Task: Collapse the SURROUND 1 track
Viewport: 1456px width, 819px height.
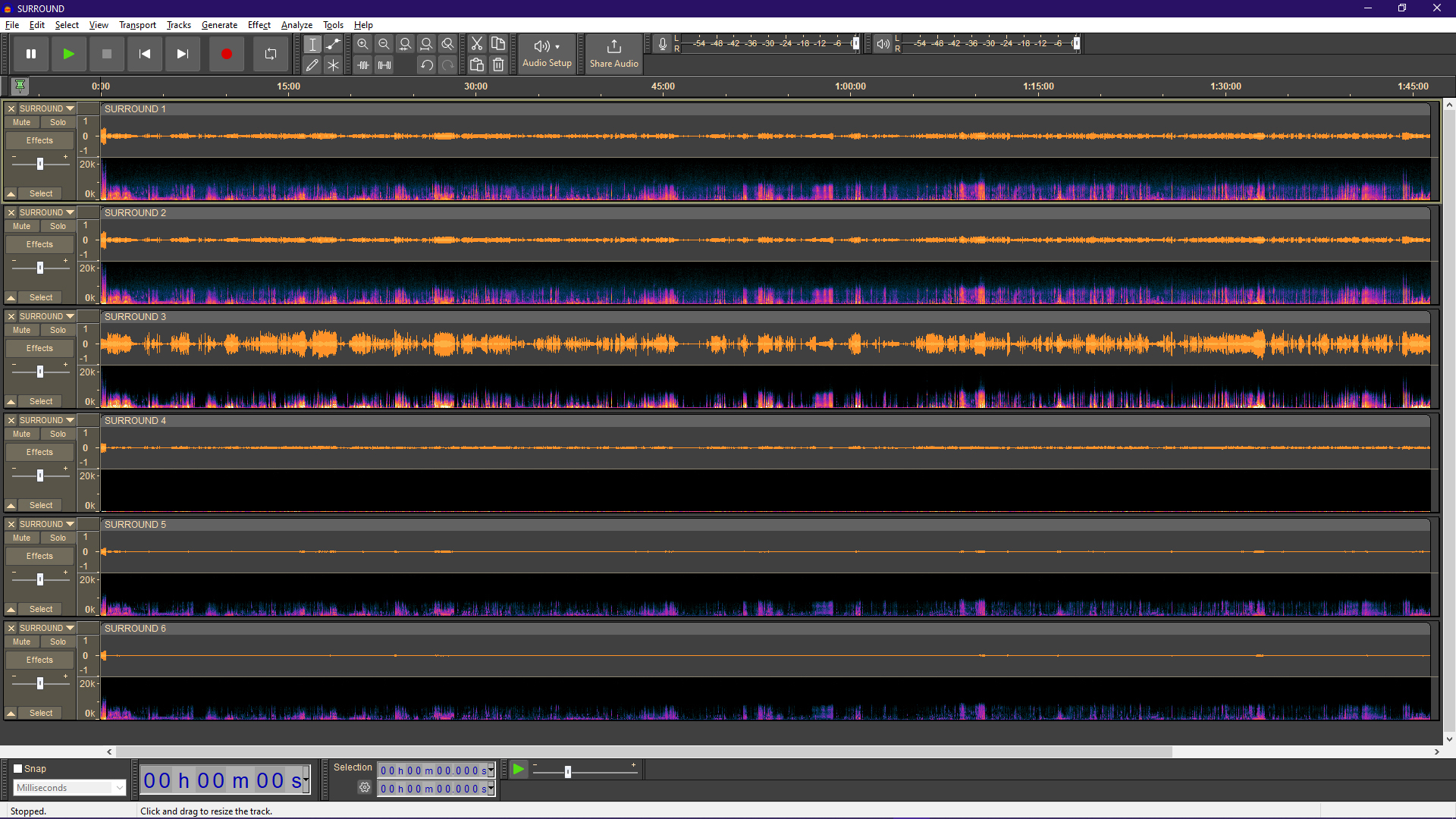Action: coord(11,194)
